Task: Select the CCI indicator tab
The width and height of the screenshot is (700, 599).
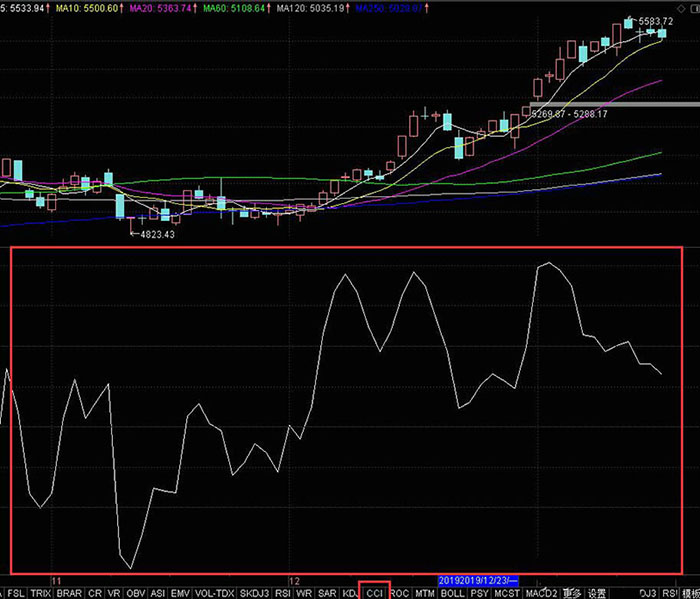Action: (x=374, y=593)
